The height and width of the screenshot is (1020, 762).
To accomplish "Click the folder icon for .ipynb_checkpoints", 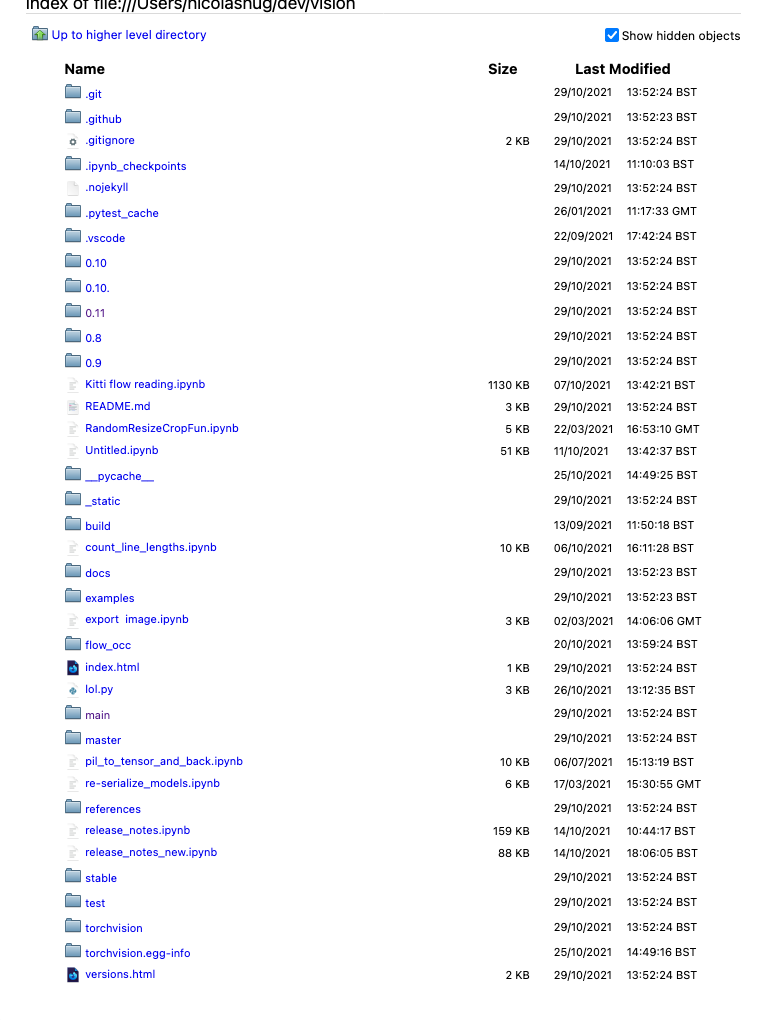I will (73, 163).
